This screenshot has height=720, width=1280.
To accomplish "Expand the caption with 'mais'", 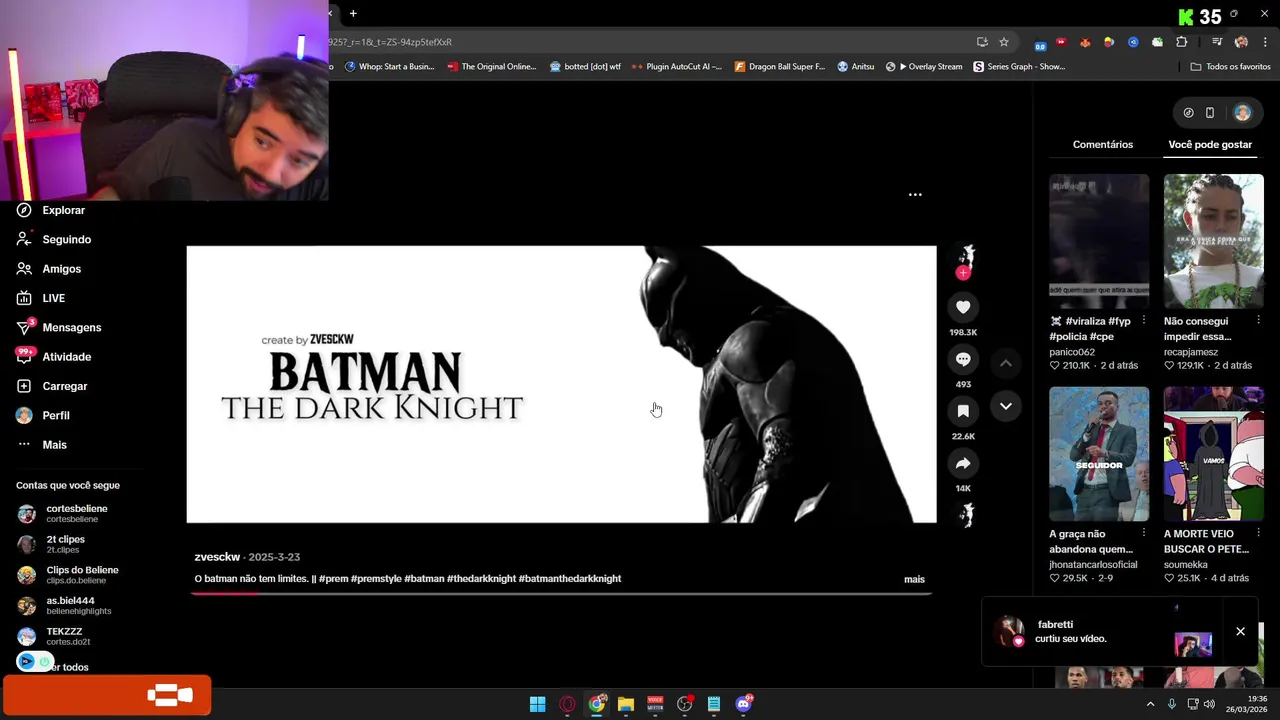I will (x=914, y=579).
